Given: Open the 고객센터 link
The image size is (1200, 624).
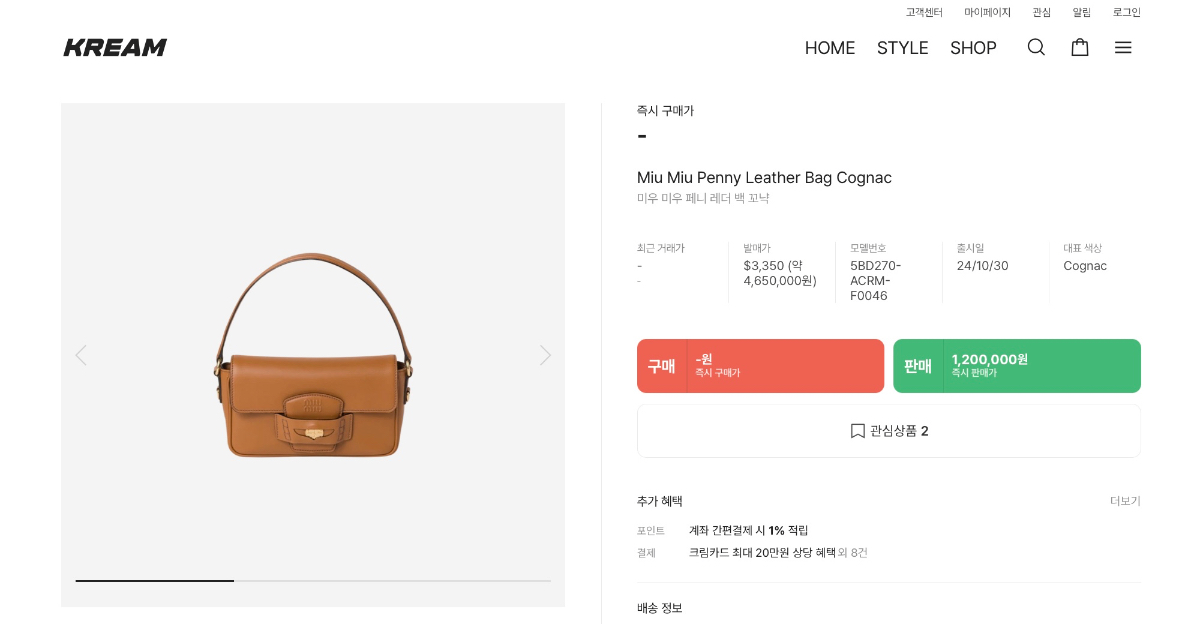Looking at the screenshot, I should click(924, 13).
